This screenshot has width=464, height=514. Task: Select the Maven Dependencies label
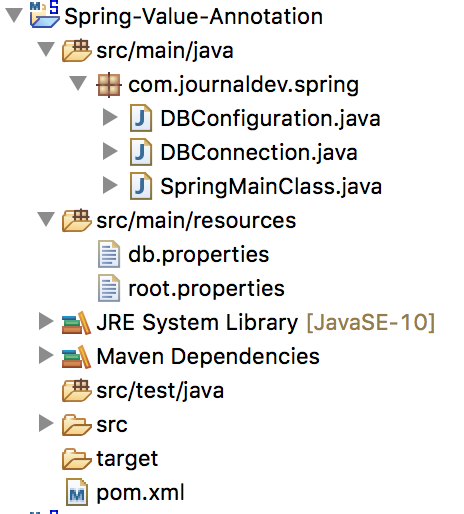[x=208, y=356]
